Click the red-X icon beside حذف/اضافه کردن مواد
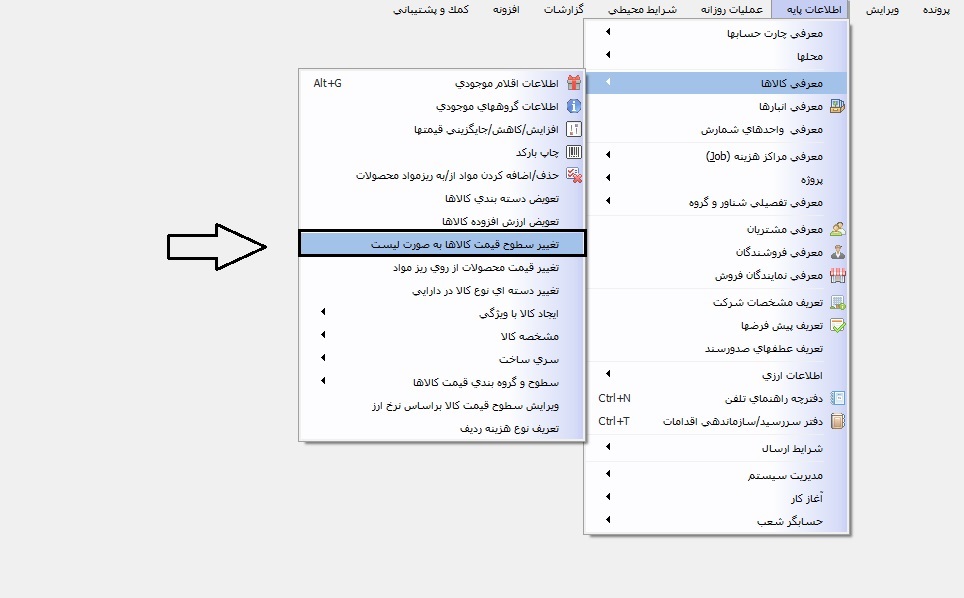 [574, 175]
